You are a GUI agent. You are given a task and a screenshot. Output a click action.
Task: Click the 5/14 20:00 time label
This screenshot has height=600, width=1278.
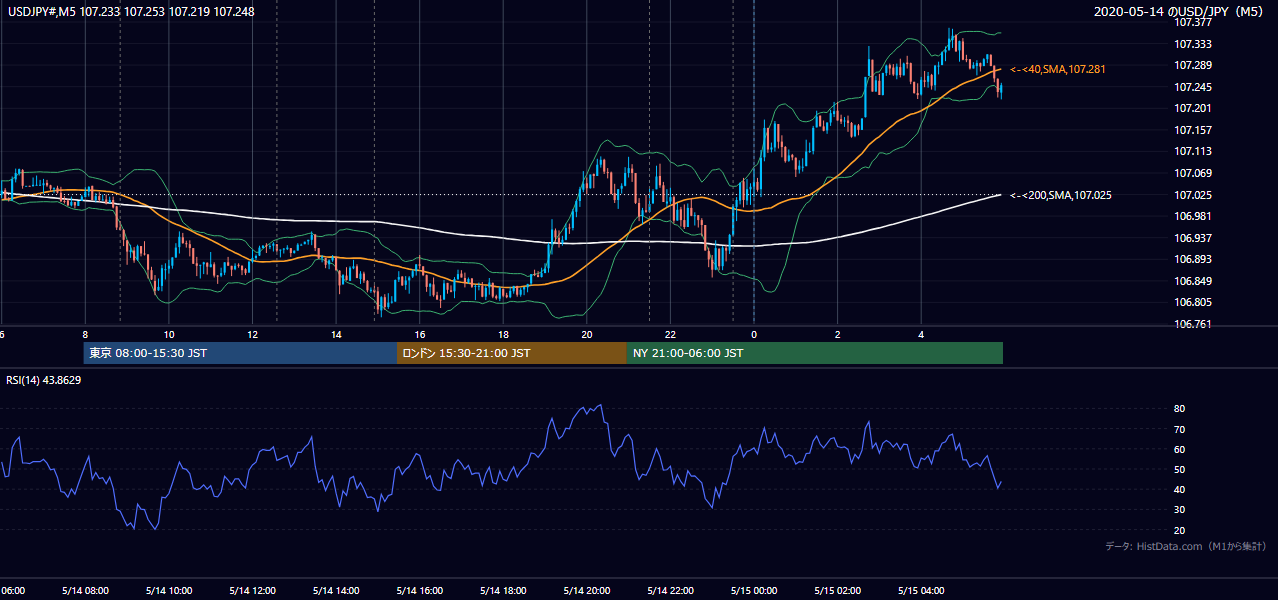click(x=586, y=590)
